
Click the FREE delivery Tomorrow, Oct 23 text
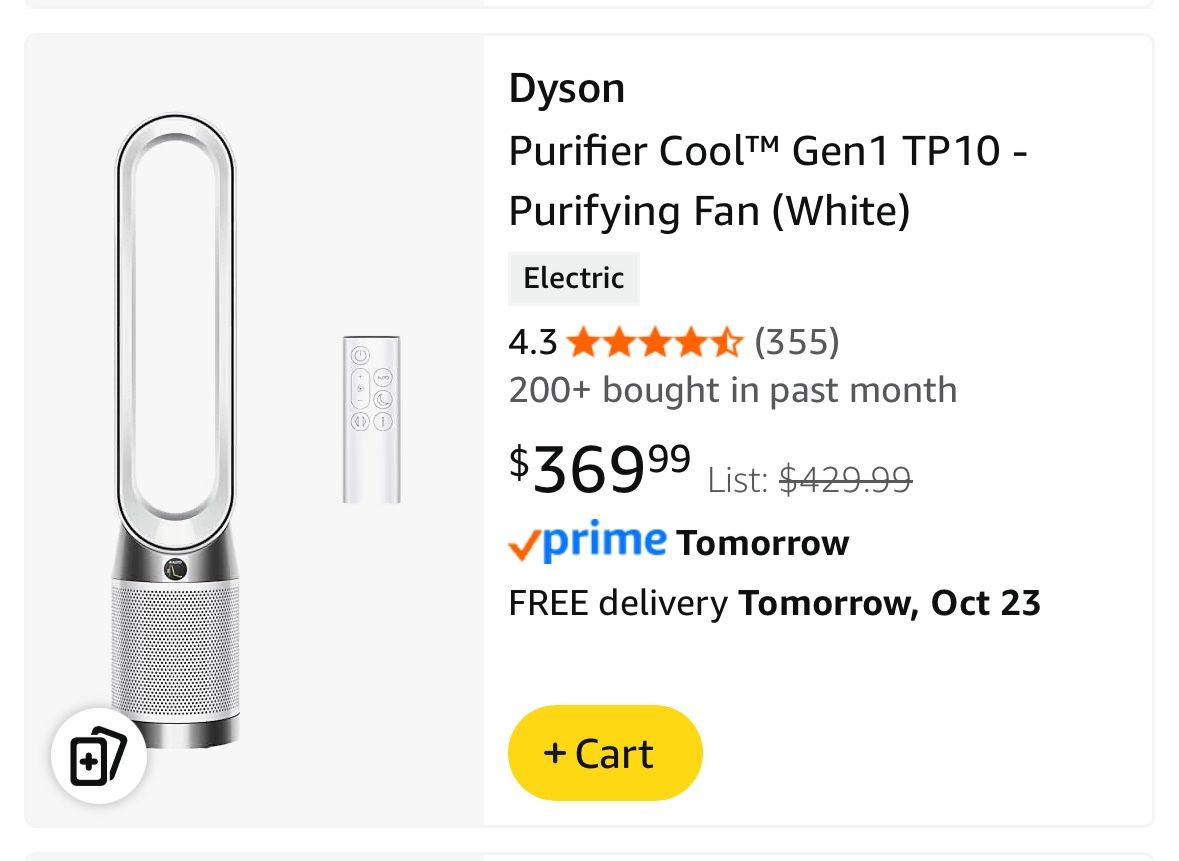(x=775, y=602)
